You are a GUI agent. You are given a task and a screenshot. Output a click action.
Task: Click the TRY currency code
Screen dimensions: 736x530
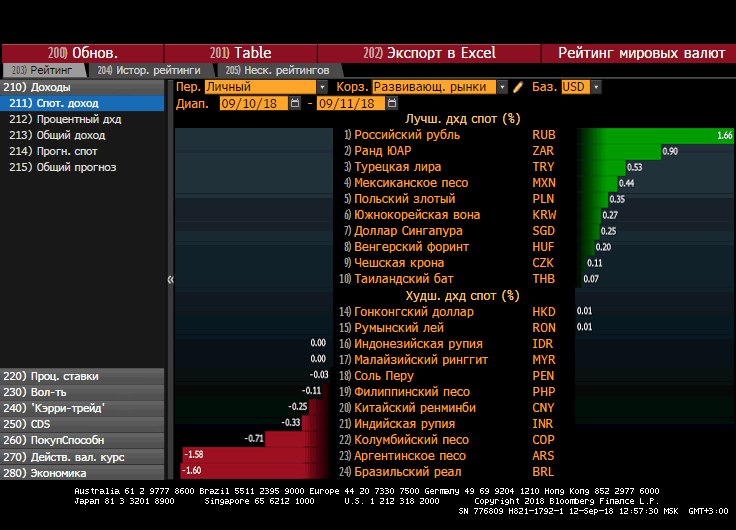(543, 167)
